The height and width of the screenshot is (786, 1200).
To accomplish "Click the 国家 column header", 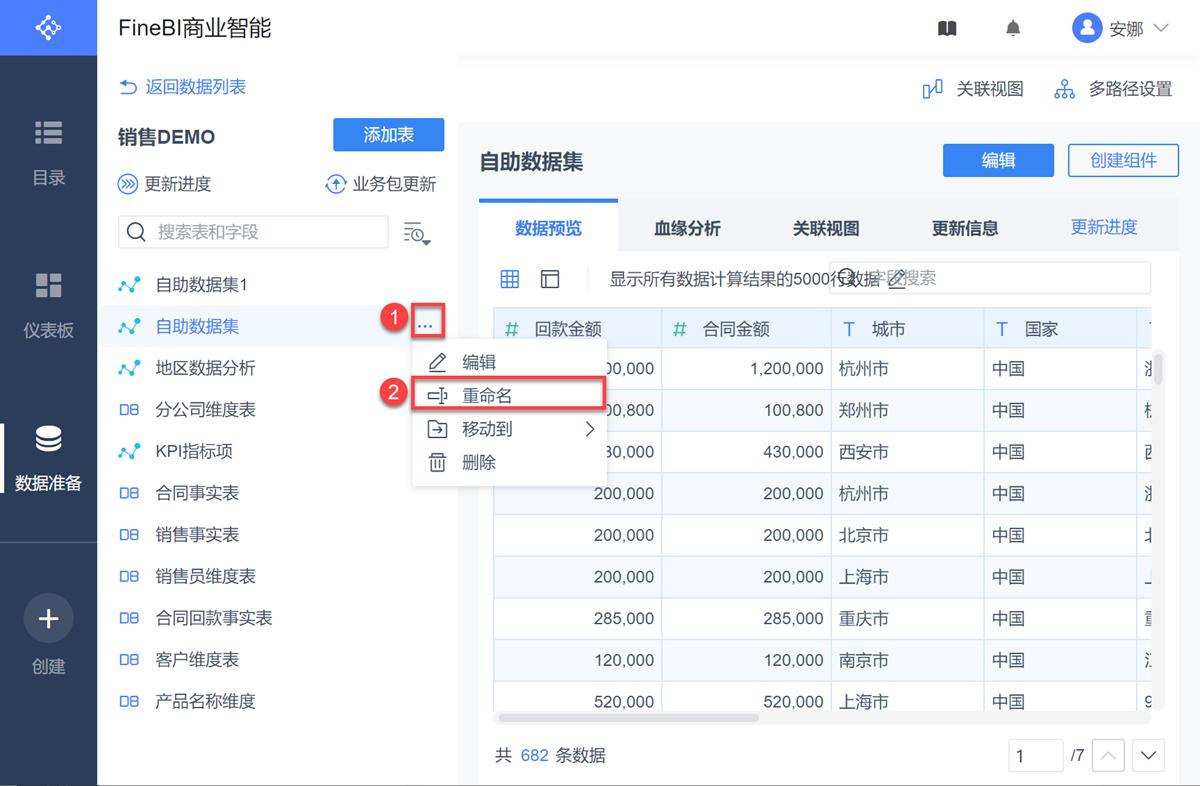I will (x=1060, y=328).
